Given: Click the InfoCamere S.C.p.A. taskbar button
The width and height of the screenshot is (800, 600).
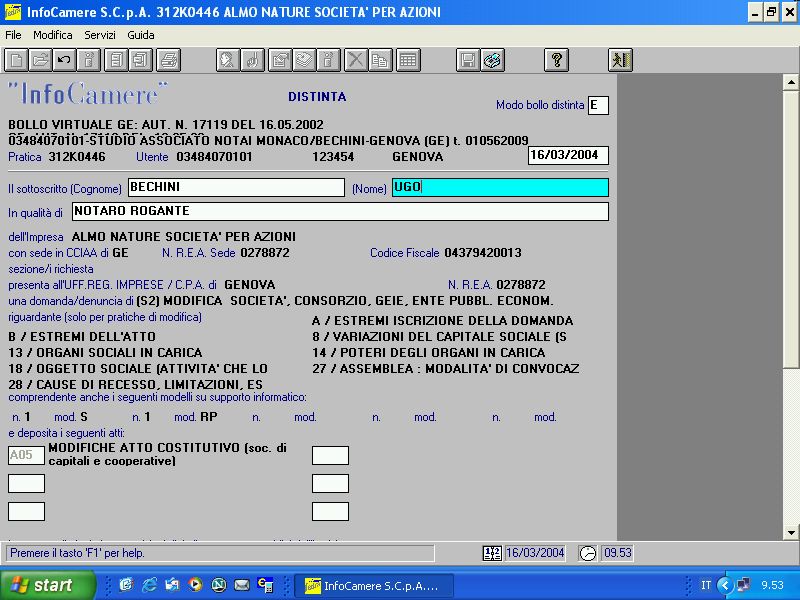Looking at the screenshot, I should point(373,586).
